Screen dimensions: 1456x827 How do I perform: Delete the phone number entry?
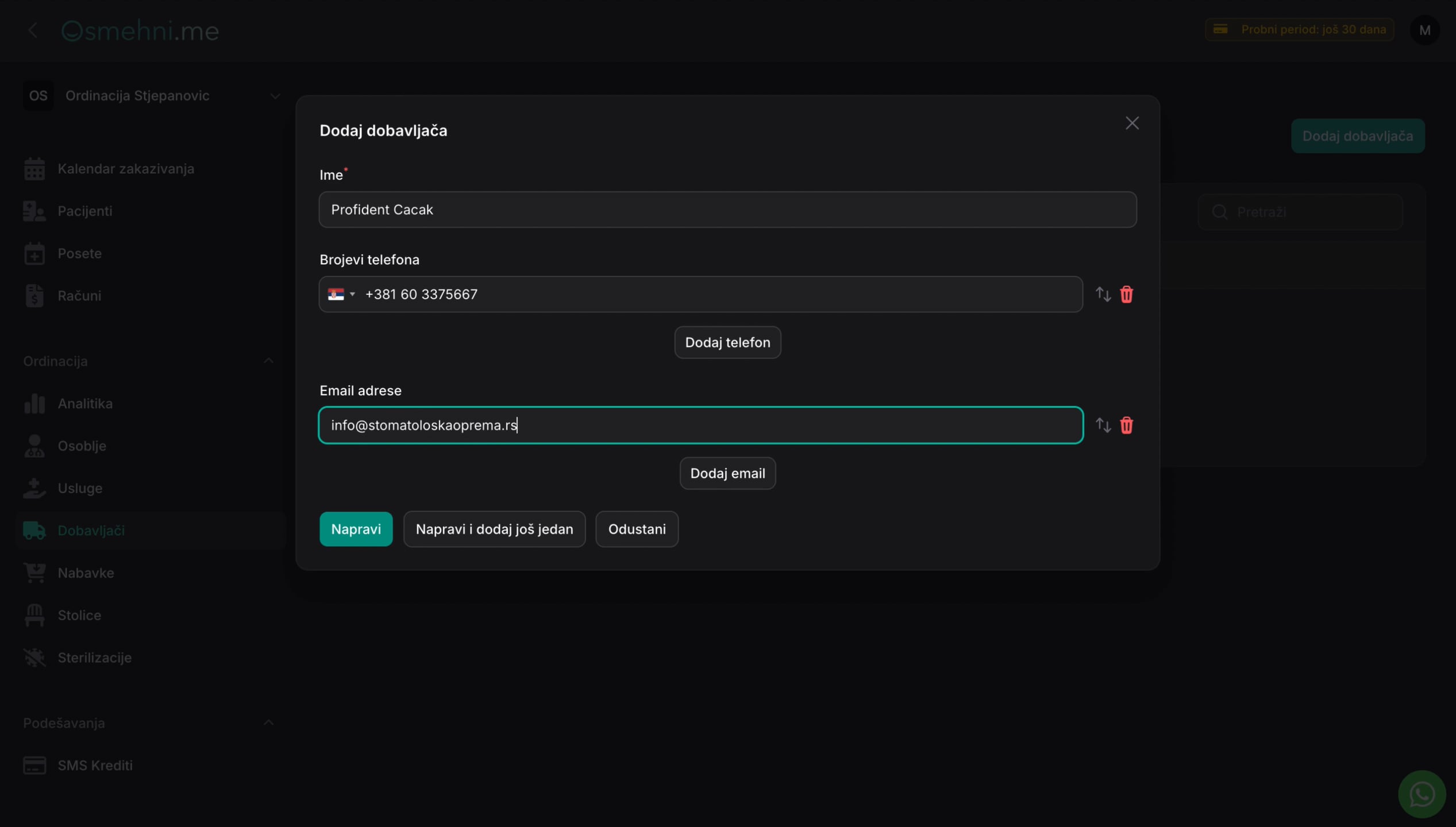point(1126,294)
